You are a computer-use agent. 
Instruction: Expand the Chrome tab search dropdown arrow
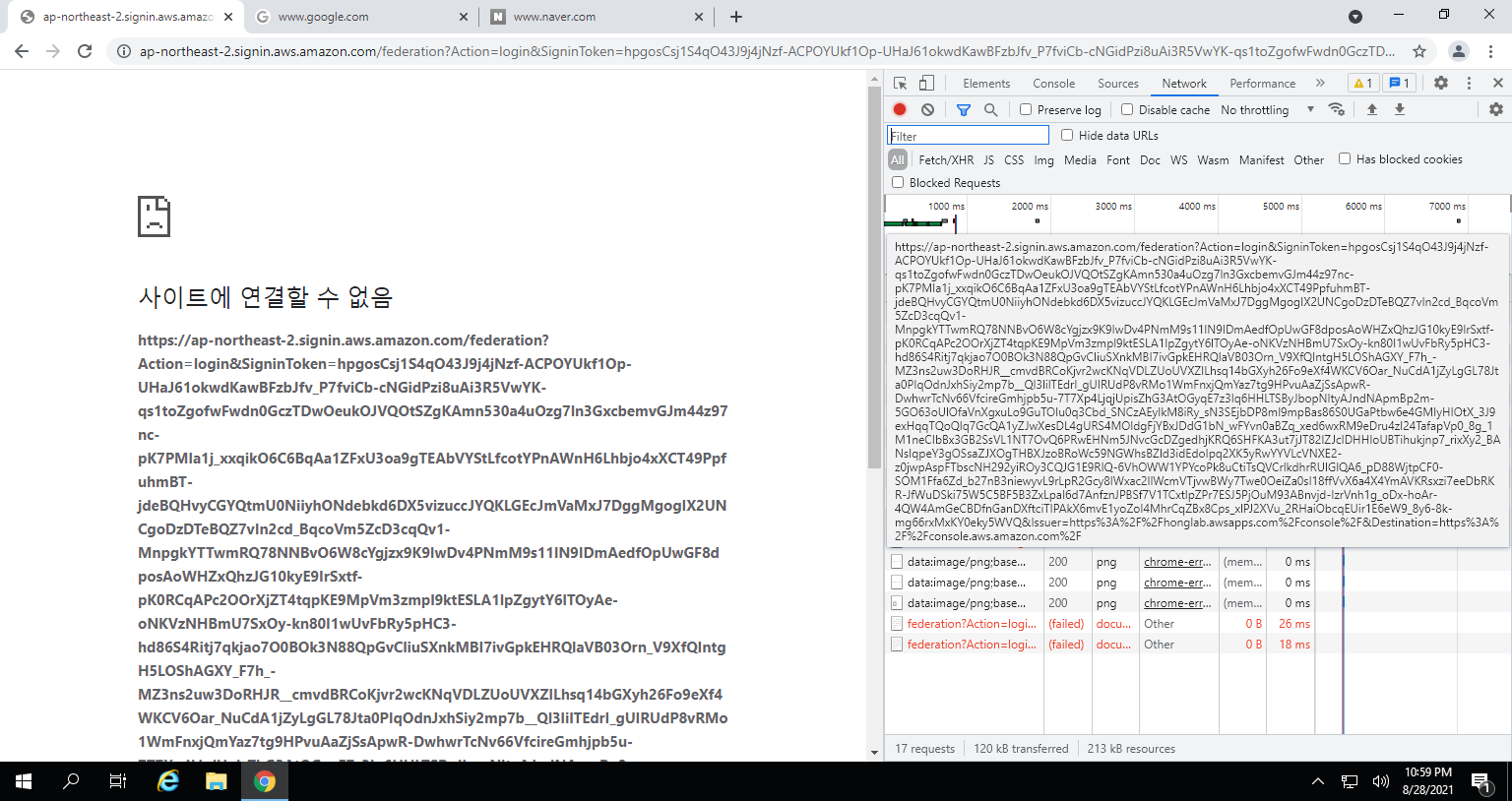coord(1355,17)
